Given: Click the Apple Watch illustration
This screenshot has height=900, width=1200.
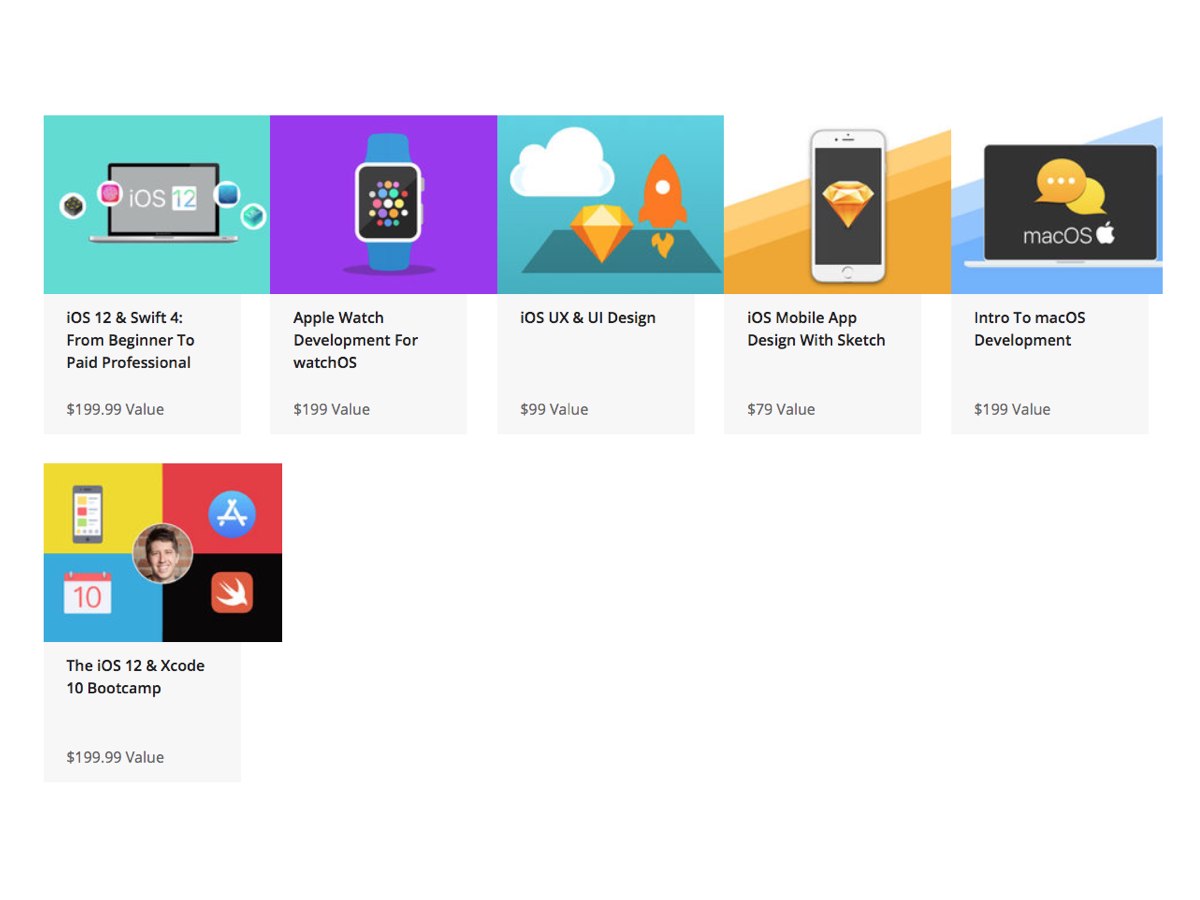Looking at the screenshot, I should [x=389, y=202].
